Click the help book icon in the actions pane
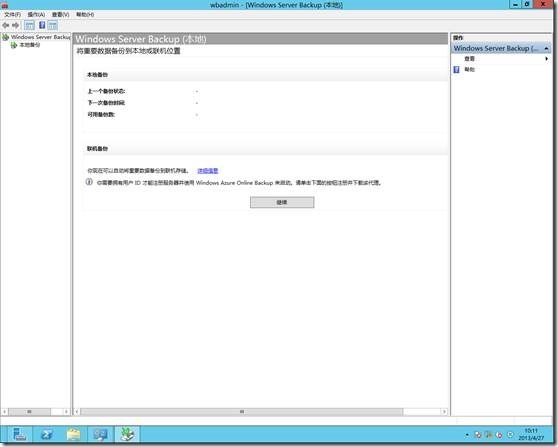Viewport: 558px width, 447px height. coord(457,69)
